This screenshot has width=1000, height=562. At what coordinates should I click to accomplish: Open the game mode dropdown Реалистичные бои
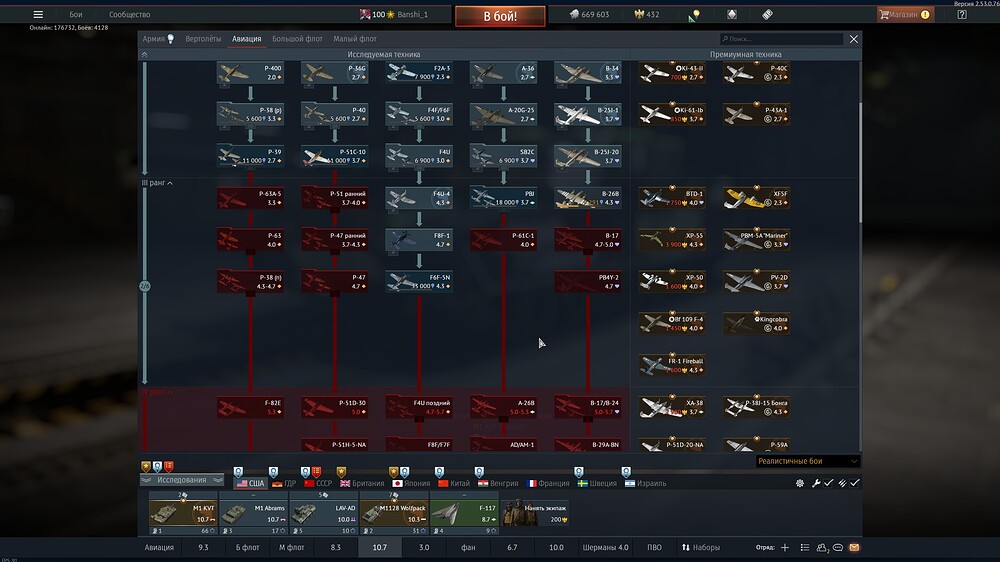coord(808,461)
